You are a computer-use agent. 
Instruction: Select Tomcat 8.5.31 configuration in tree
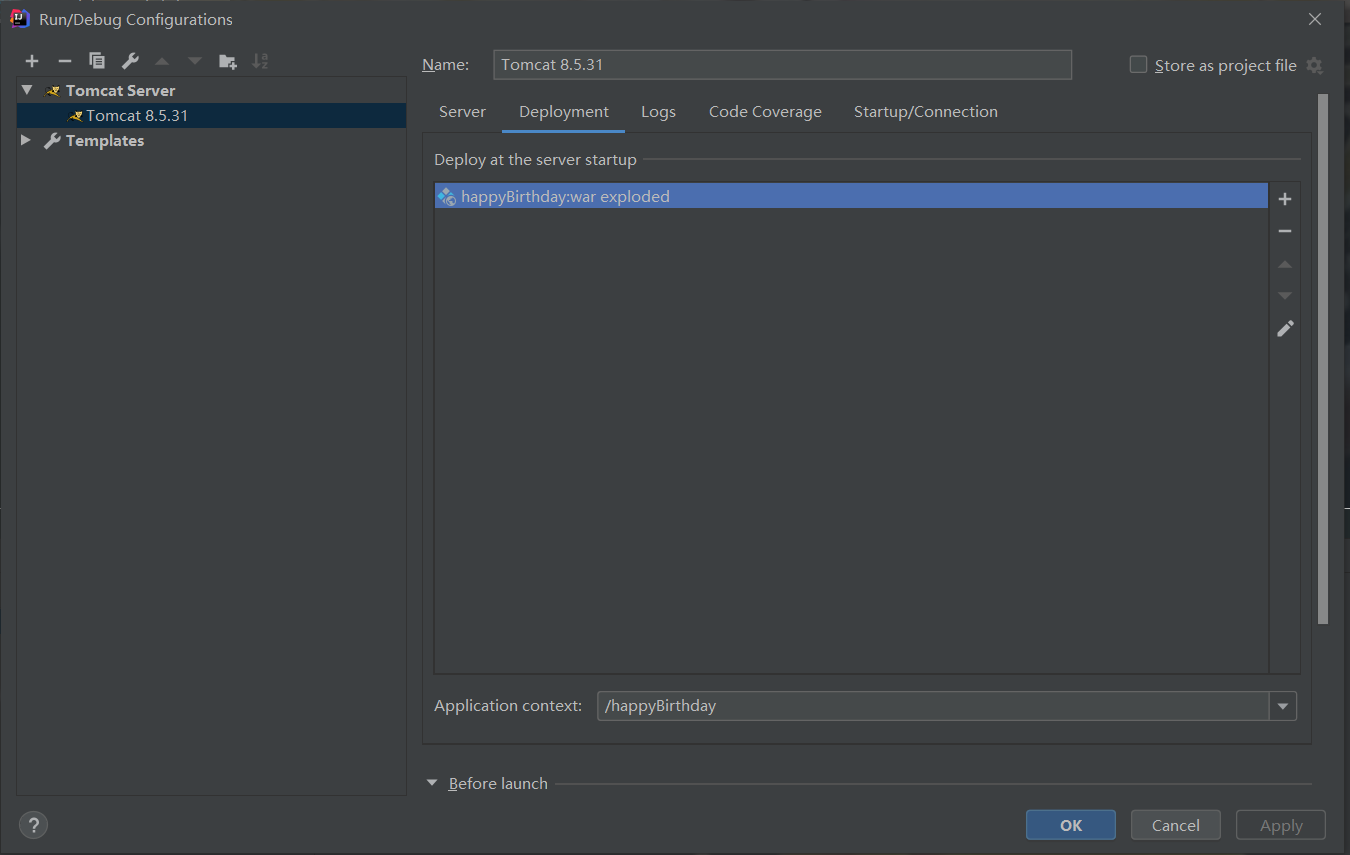212,116
